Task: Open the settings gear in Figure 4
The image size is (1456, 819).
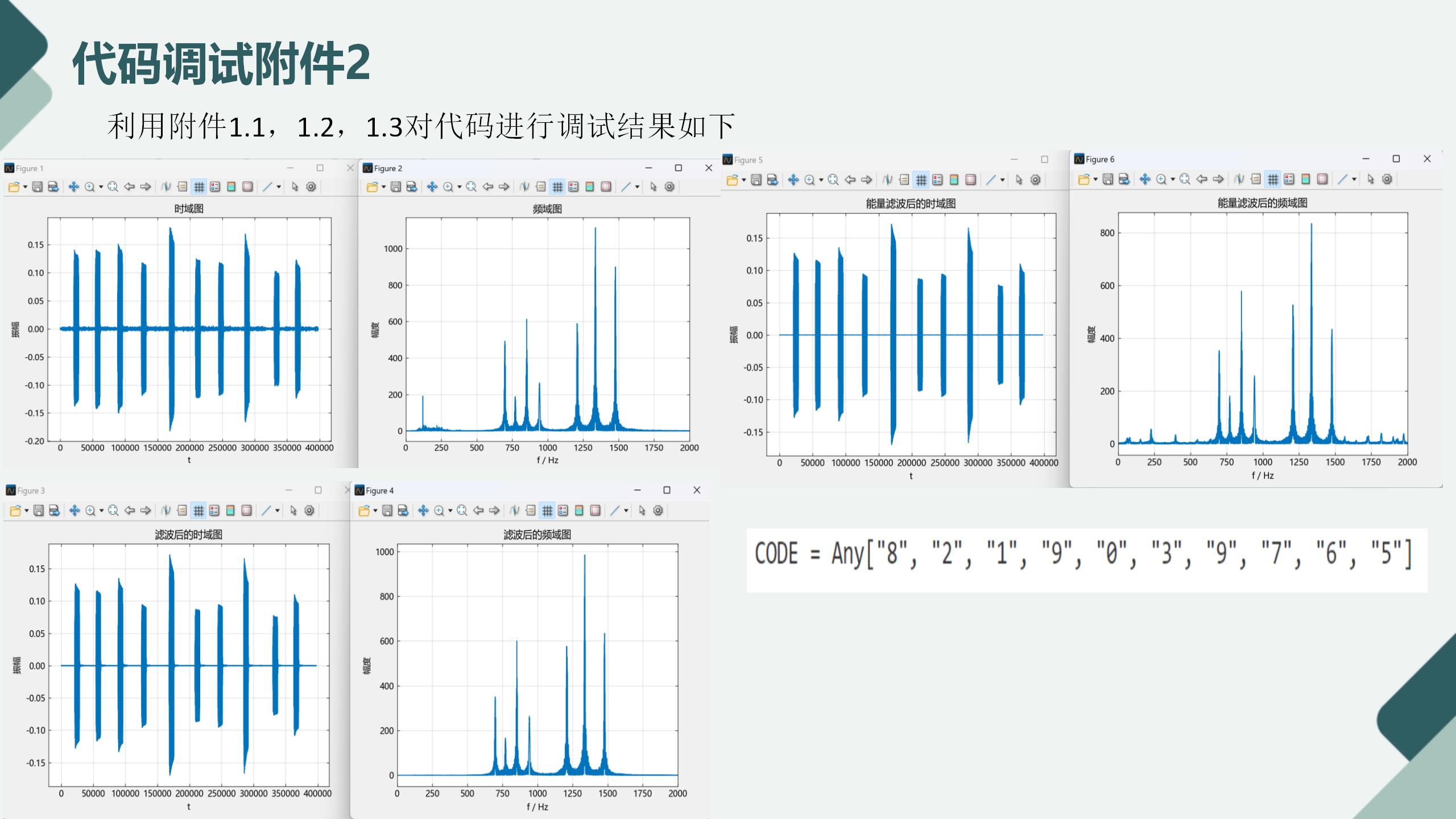Action: click(x=658, y=510)
